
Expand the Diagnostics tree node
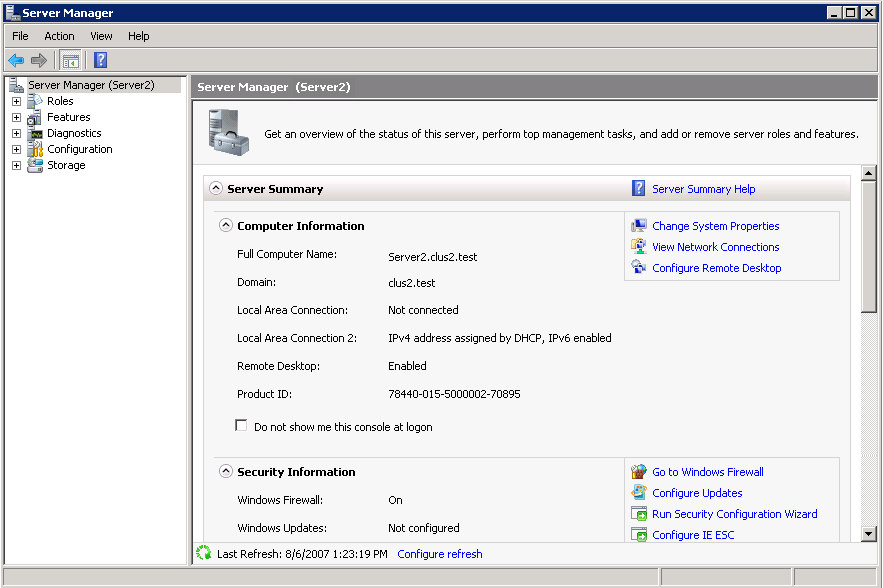pos(16,133)
